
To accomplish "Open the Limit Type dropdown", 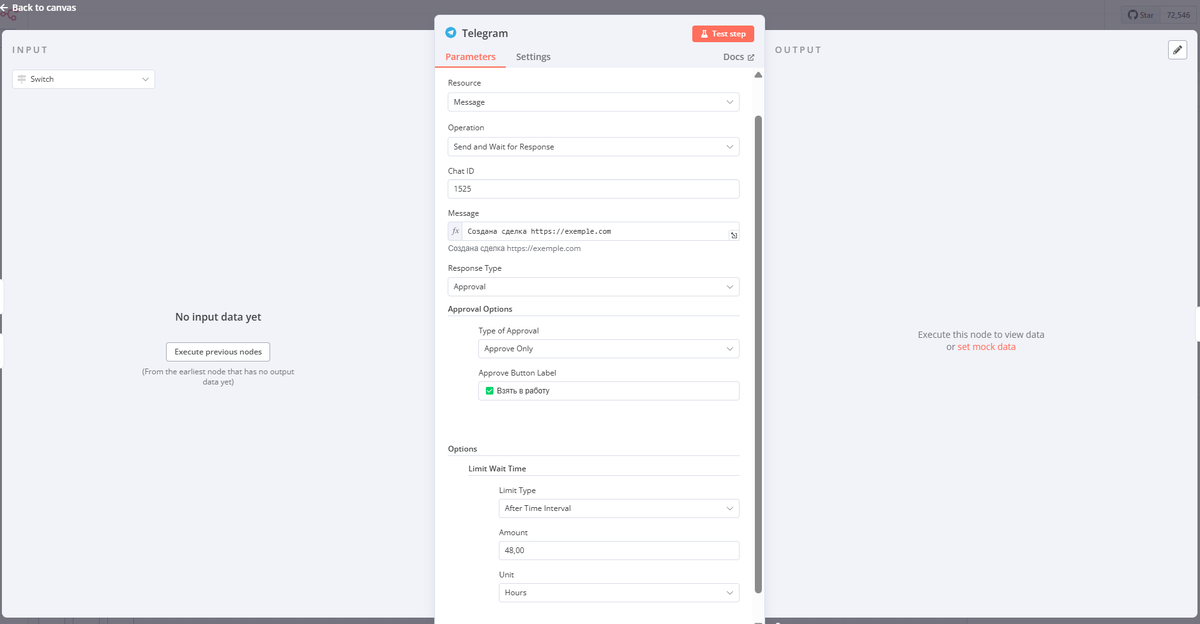I will (x=619, y=508).
